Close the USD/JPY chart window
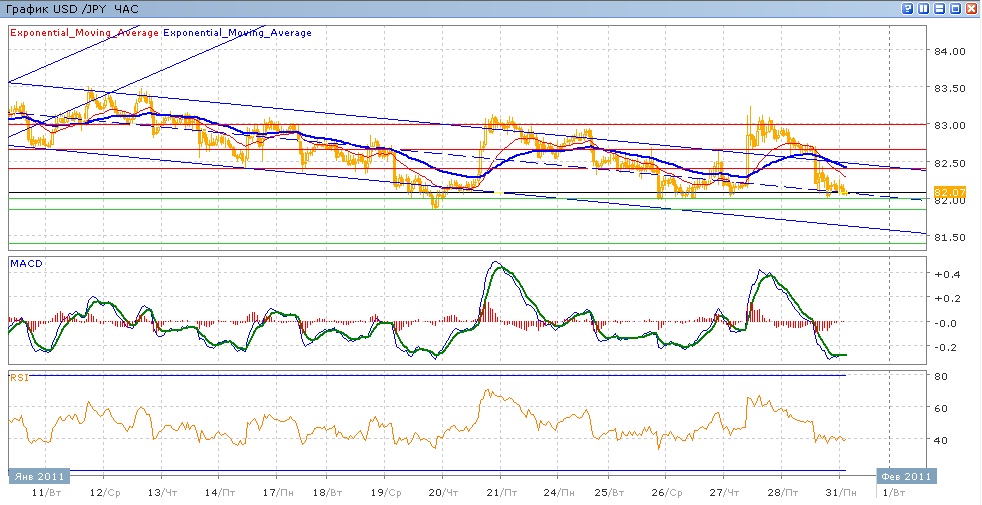The width and height of the screenshot is (982, 505). tap(971, 9)
